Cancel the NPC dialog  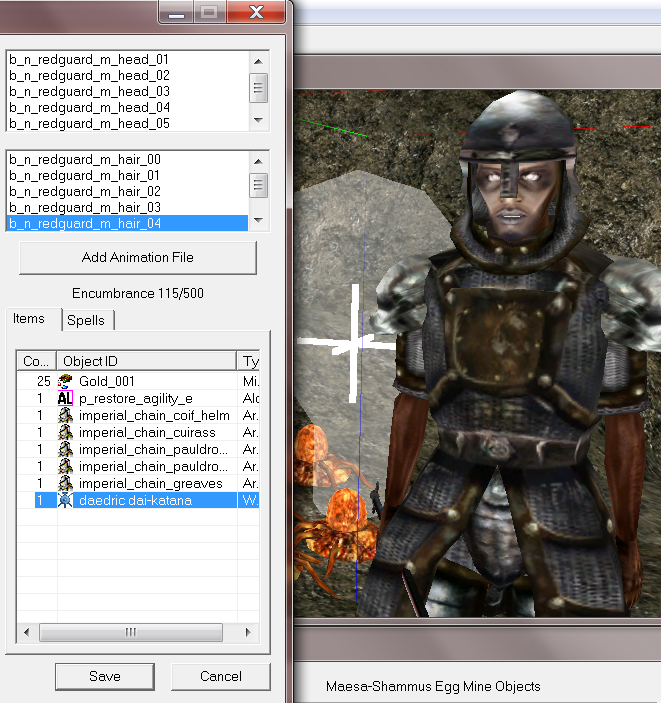pos(221,676)
